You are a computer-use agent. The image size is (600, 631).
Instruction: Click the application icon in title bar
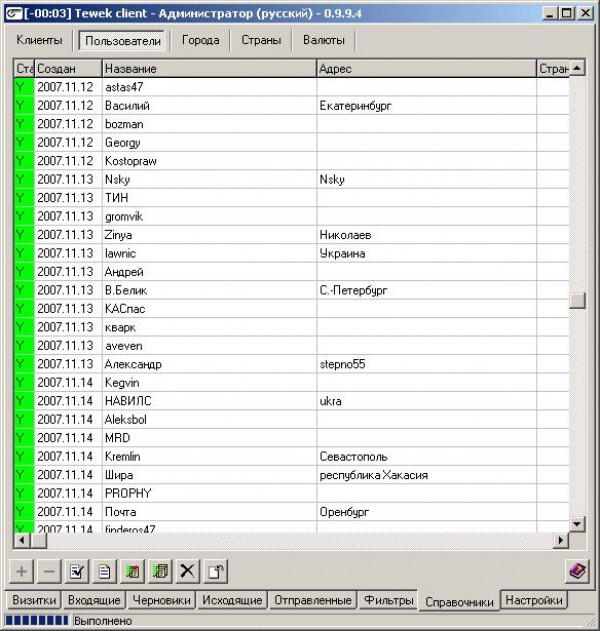pyautogui.click(x=14, y=13)
